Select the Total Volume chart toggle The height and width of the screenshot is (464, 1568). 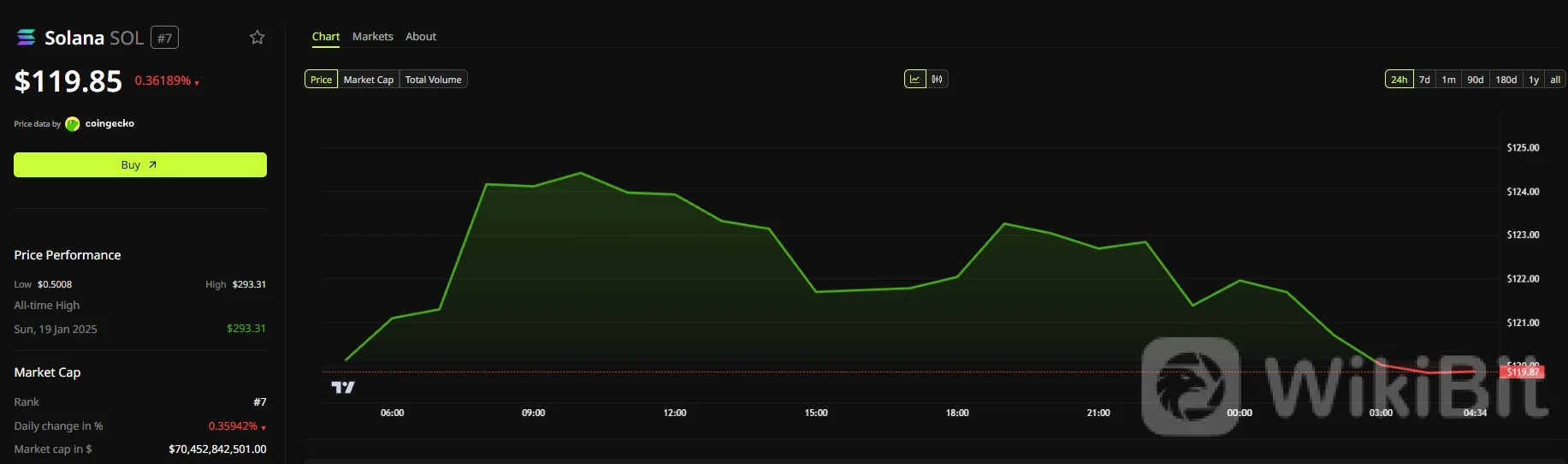434,79
